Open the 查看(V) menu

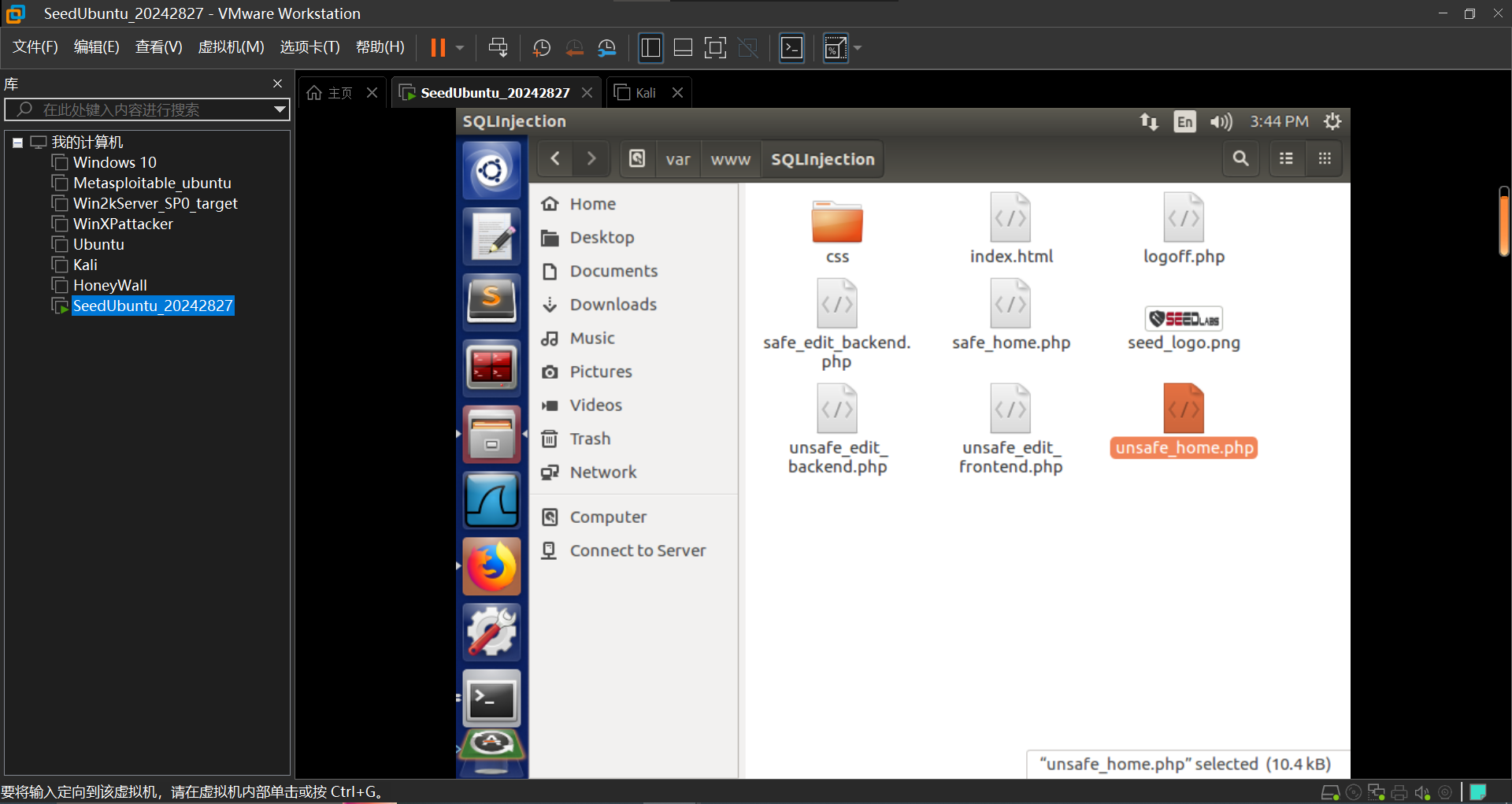(158, 47)
